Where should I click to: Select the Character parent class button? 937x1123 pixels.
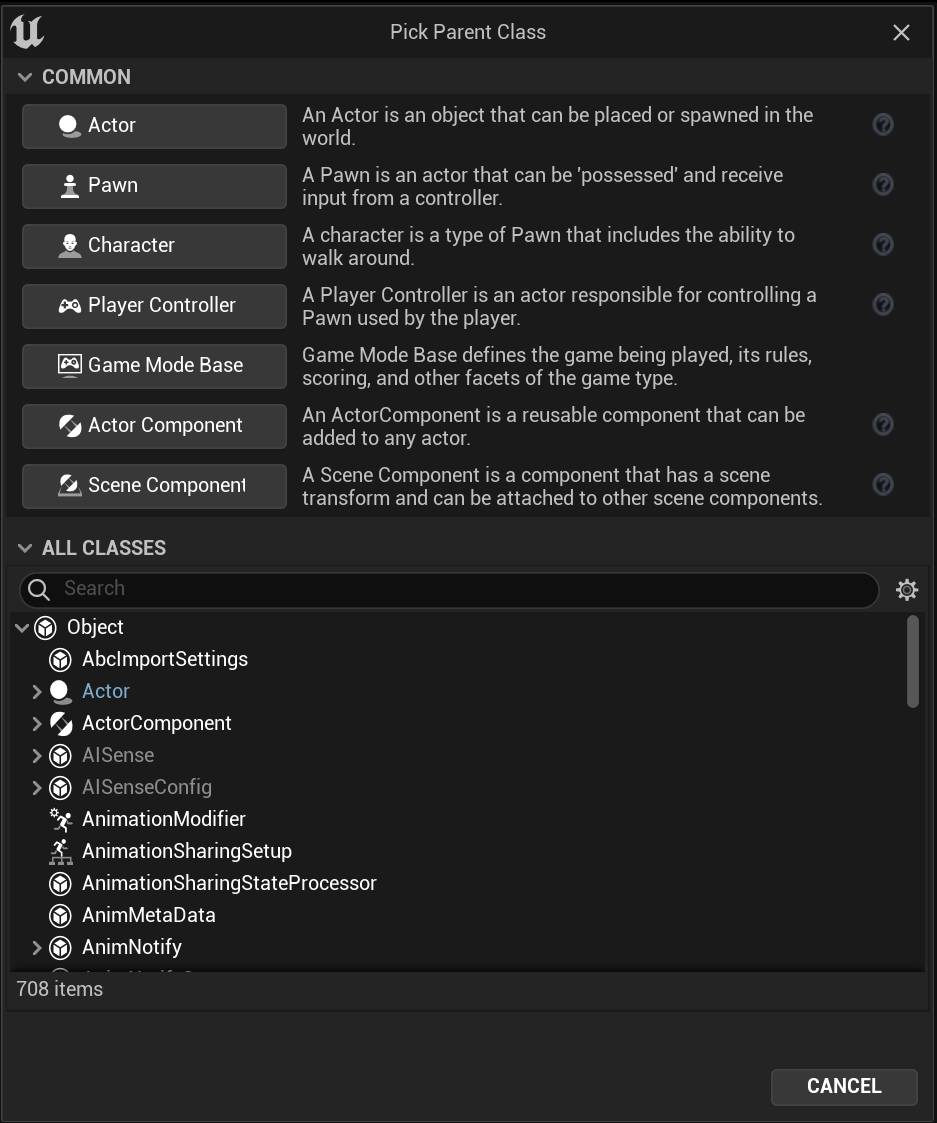click(154, 246)
